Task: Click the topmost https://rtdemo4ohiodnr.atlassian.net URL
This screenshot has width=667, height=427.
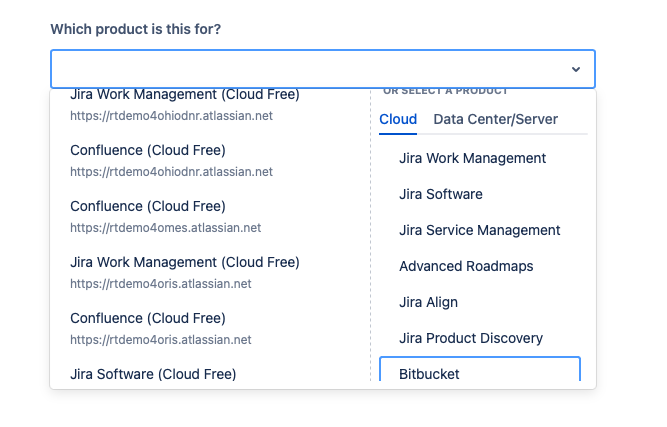Action: click(171, 116)
